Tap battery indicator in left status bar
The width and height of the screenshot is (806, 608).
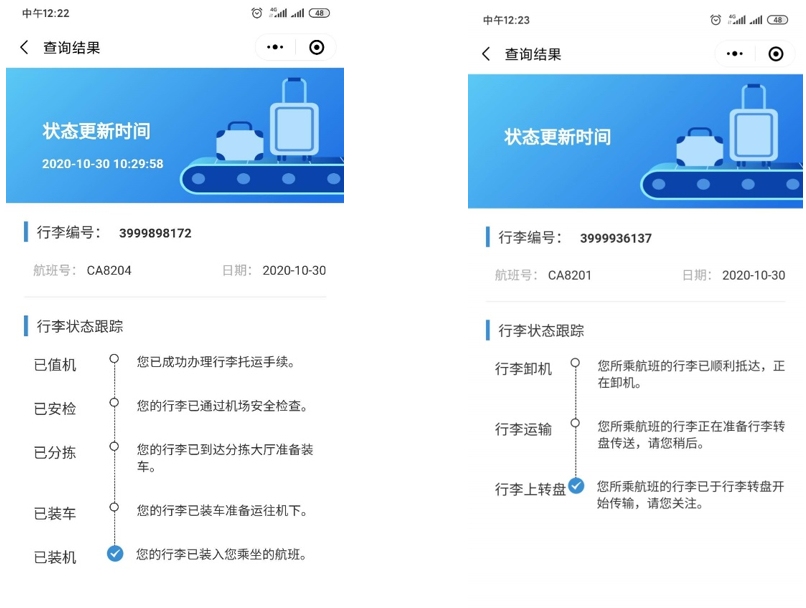pos(319,13)
